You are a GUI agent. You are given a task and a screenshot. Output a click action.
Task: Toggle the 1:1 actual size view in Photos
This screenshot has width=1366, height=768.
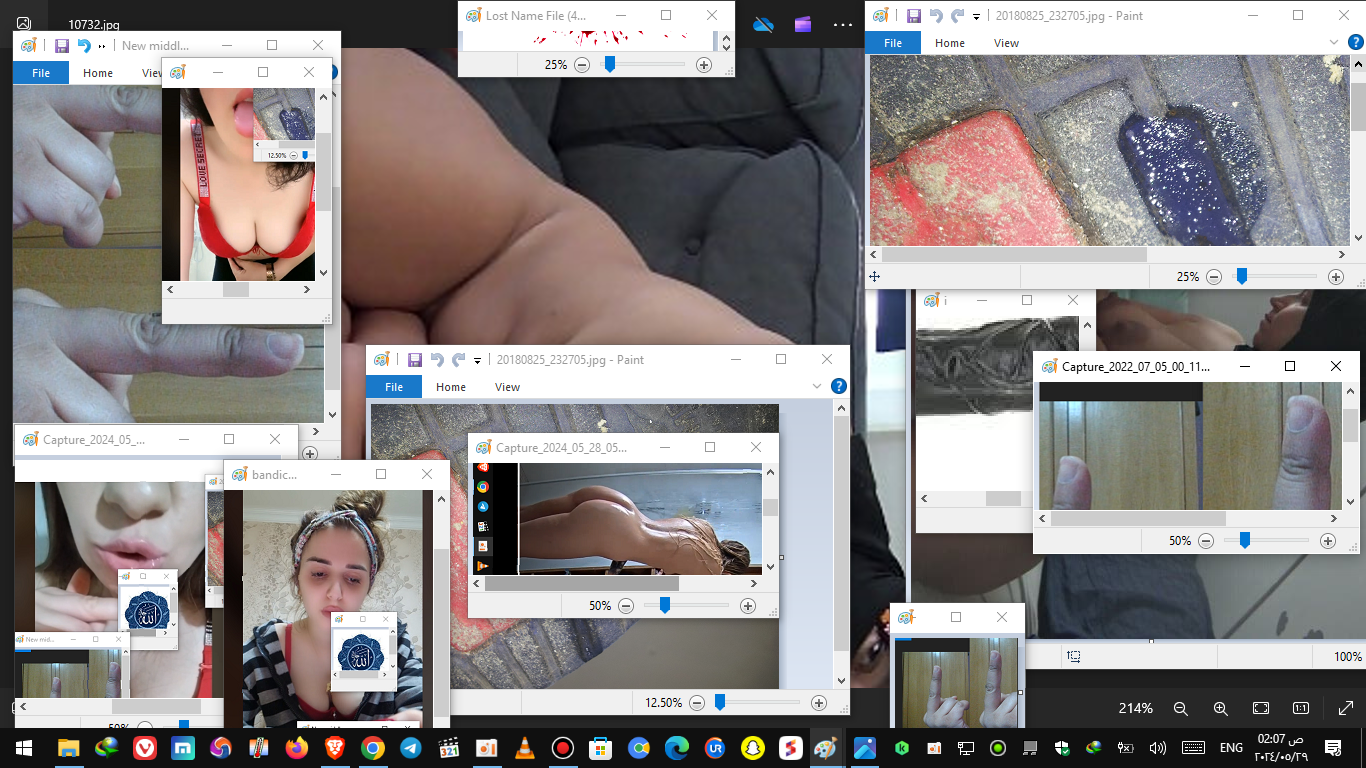tap(1301, 708)
